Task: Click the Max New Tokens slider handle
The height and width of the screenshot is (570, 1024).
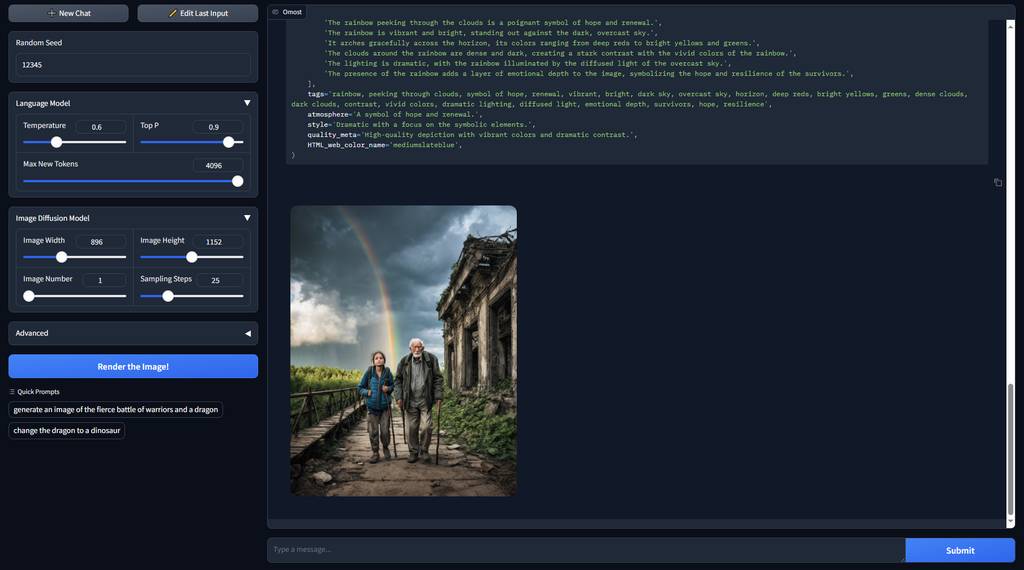Action: coord(237,181)
